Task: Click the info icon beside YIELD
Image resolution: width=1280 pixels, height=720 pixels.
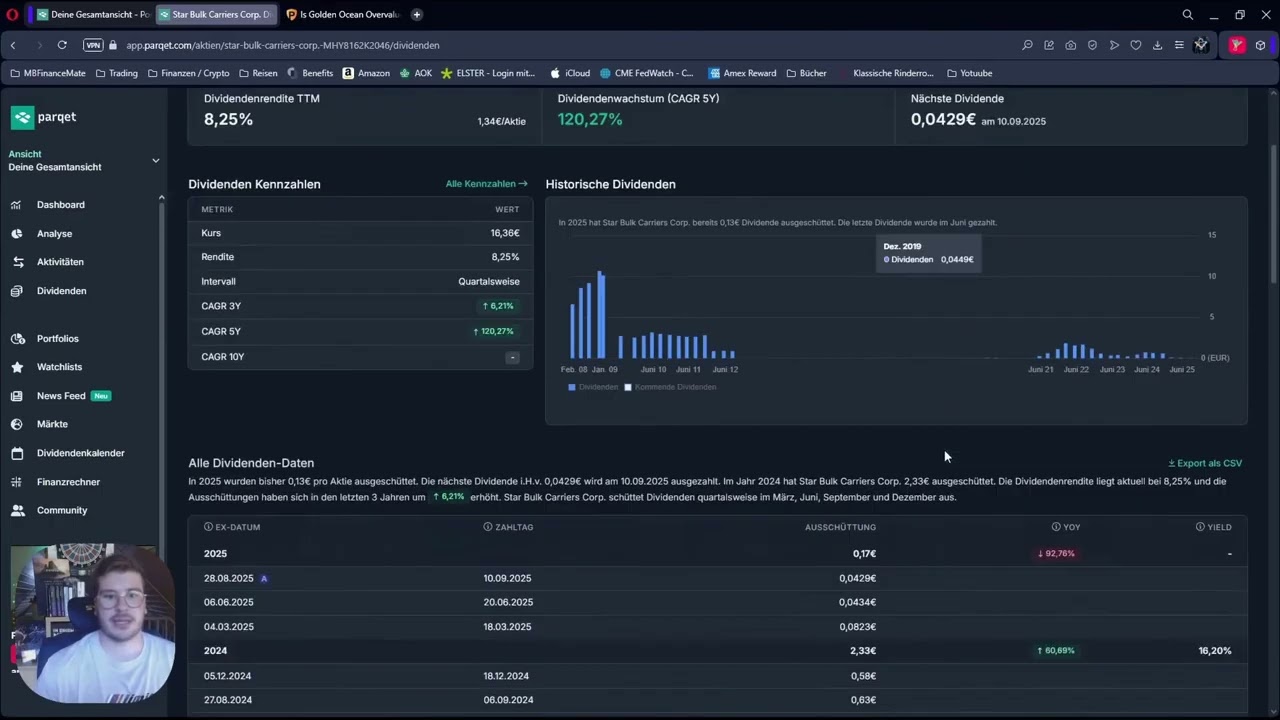Action: pyautogui.click(x=1200, y=527)
